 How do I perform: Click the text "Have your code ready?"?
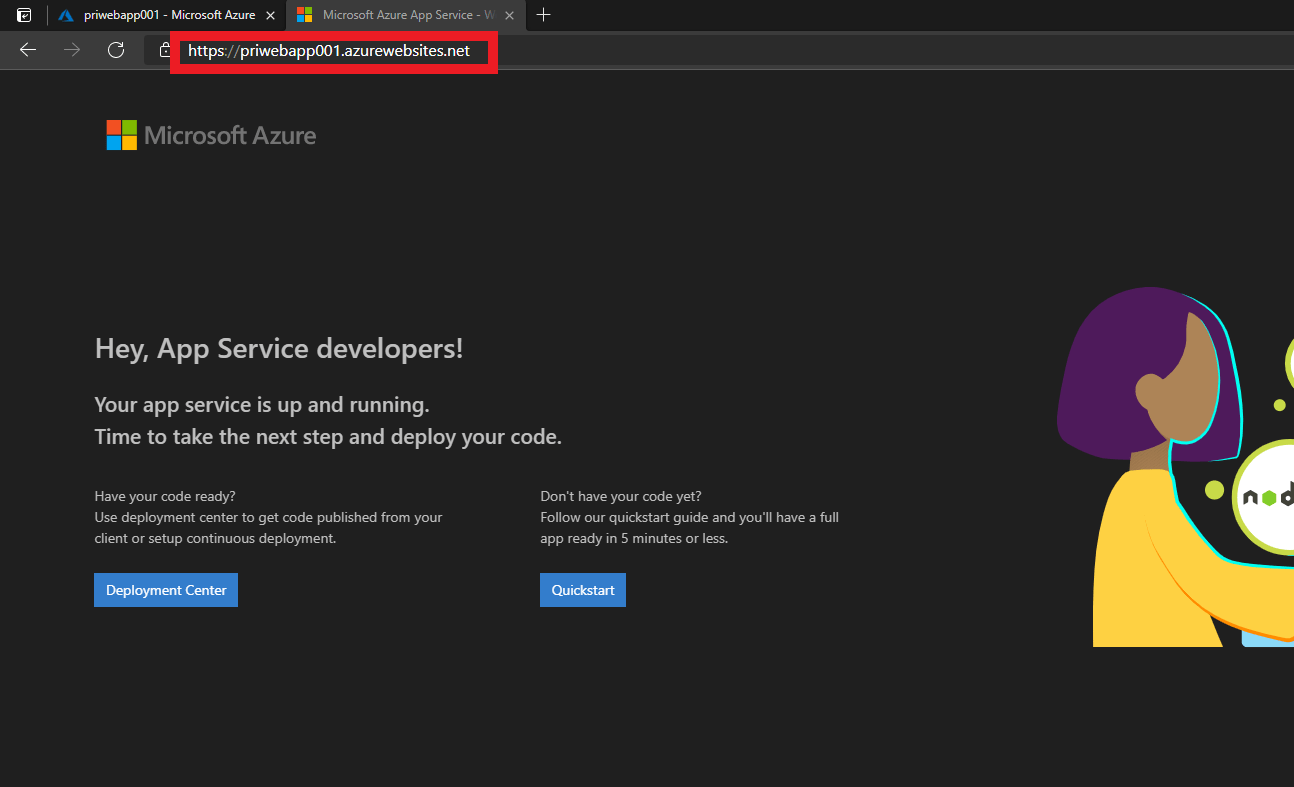point(165,496)
